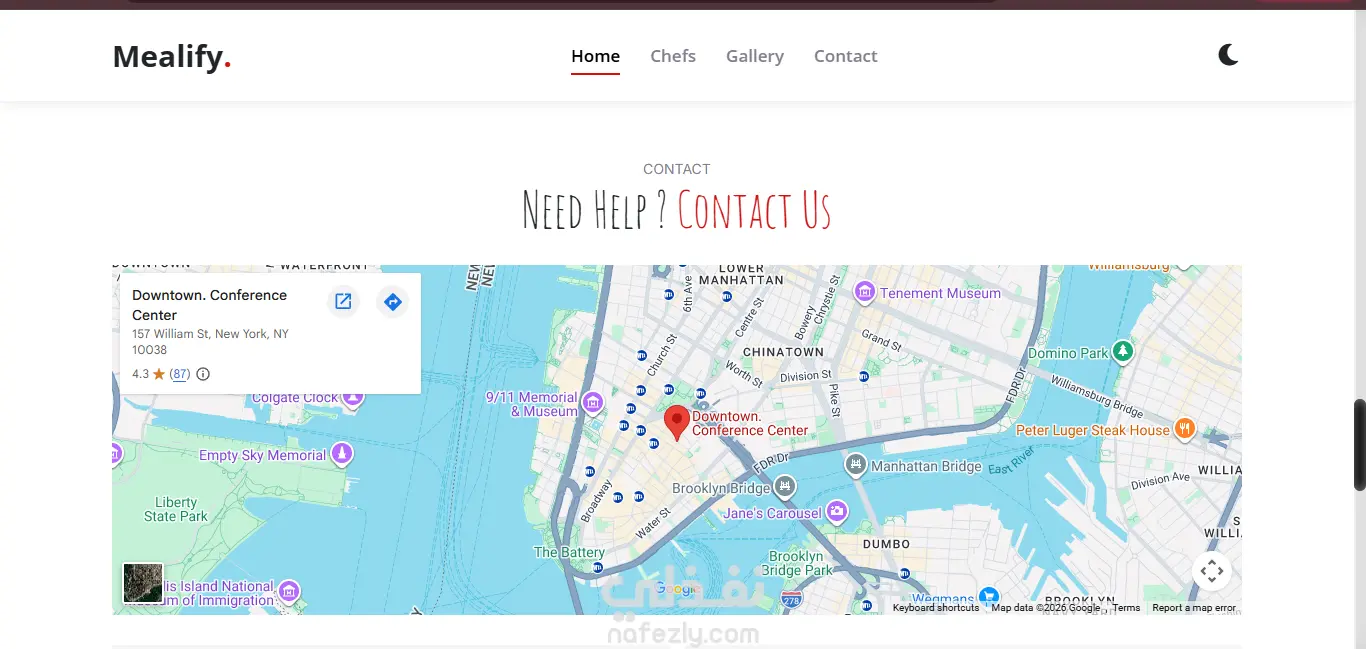Select the Downtown Conference Center red pin
This screenshot has width=1366, height=649.
[677, 423]
